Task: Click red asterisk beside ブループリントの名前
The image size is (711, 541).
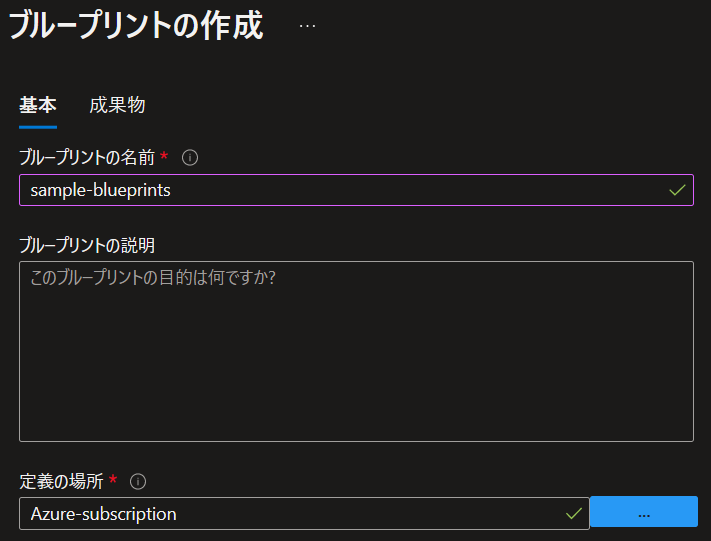Action: 164,156
